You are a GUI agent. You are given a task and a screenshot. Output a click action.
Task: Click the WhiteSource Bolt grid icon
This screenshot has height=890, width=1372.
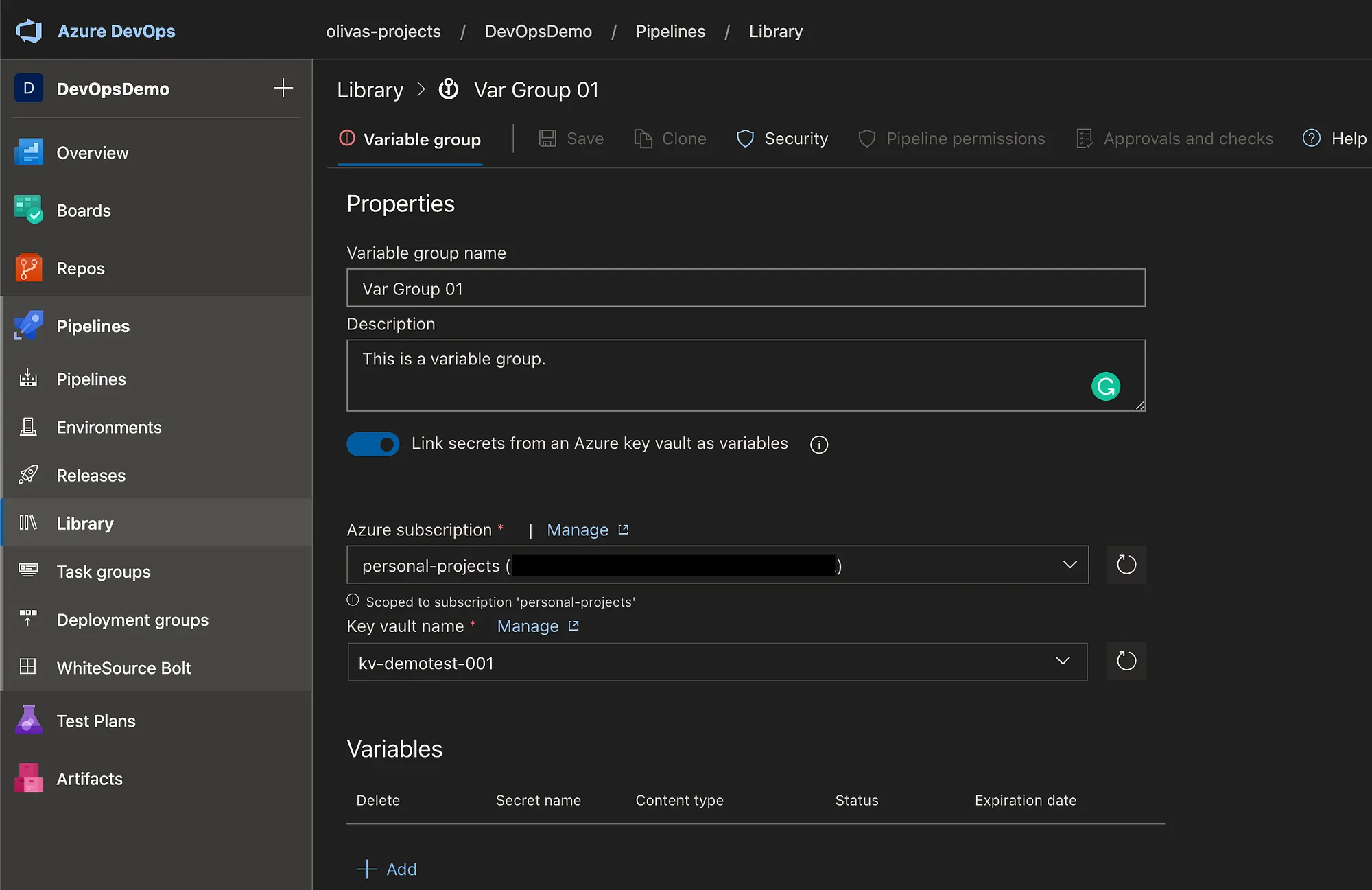28,667
